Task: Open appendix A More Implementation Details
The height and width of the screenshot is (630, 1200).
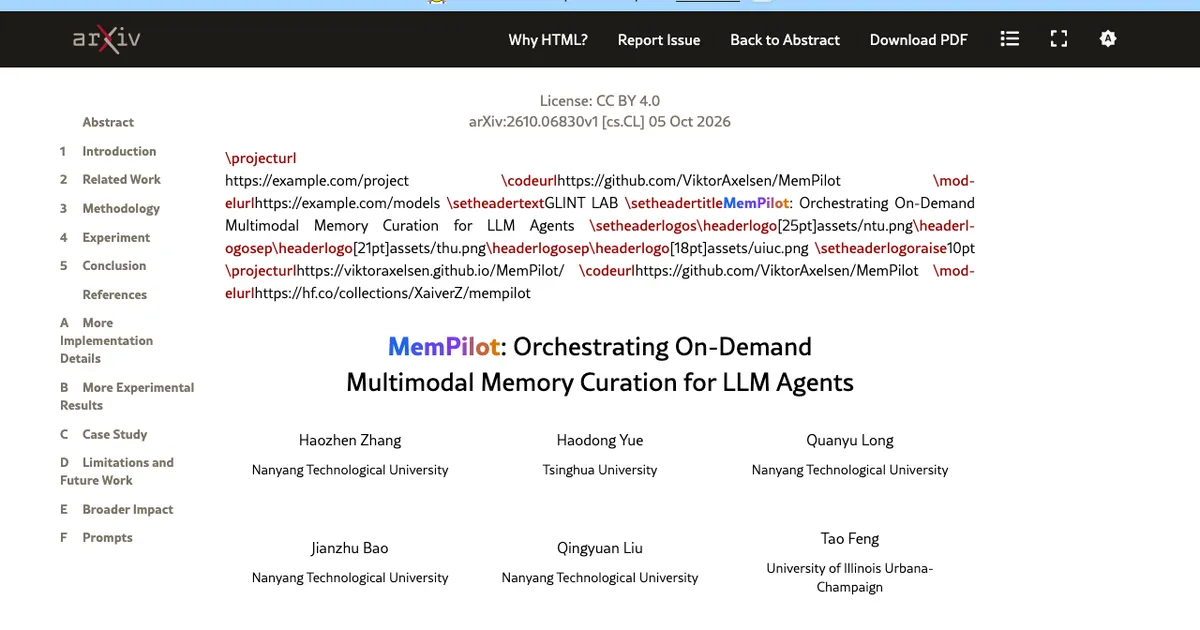Action: click(x=106, y=340)
